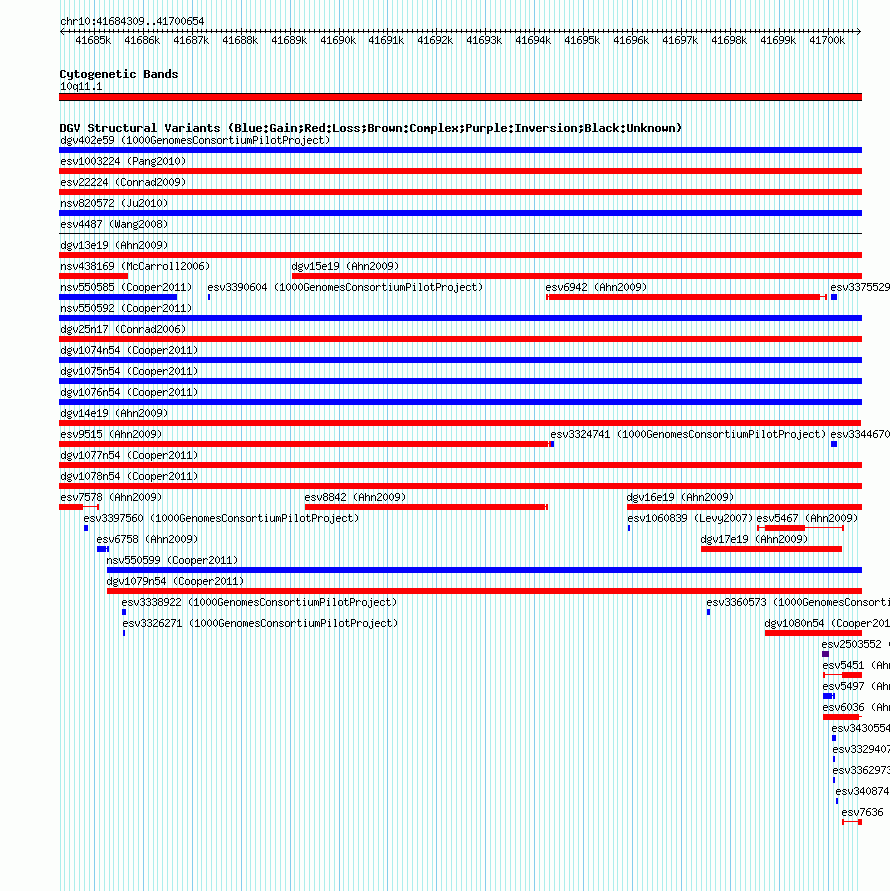Image resolution: width=890 pixels, height=891 pixels.
Task: Click the purple esv2503552 inversion marker
Action: coord(826,654)
